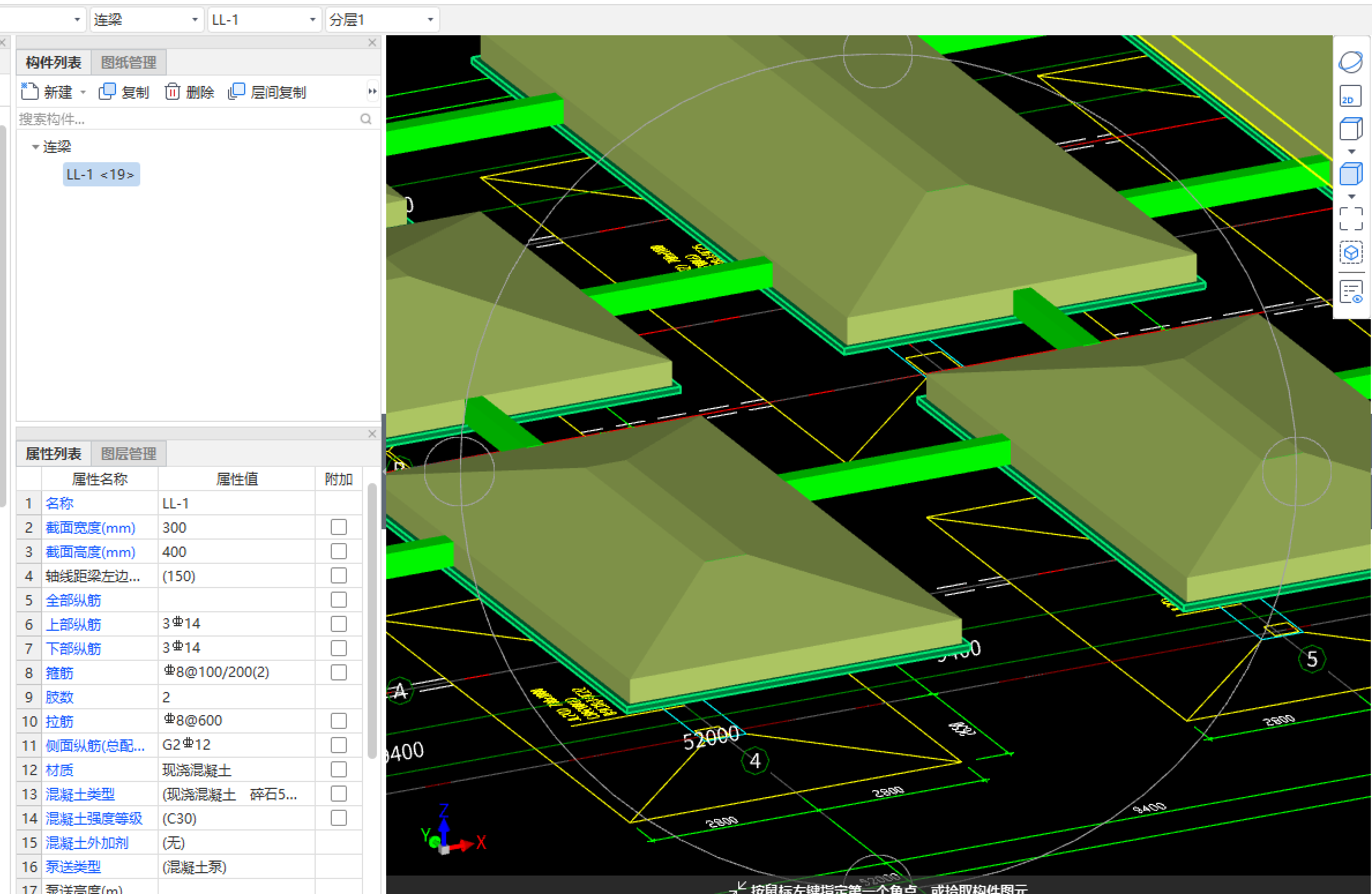Toggle 拉筋 additional checkbox
The width and height of the screenshot is (1372, 894).
click(339, 721)
